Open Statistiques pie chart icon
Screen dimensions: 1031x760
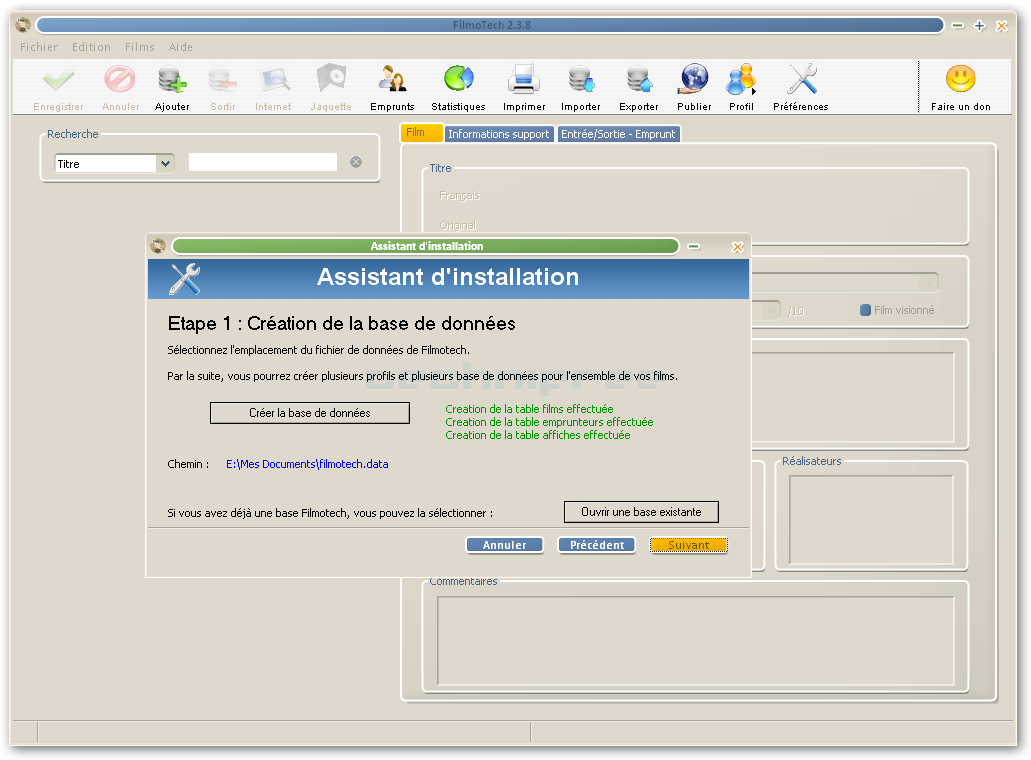458,80
